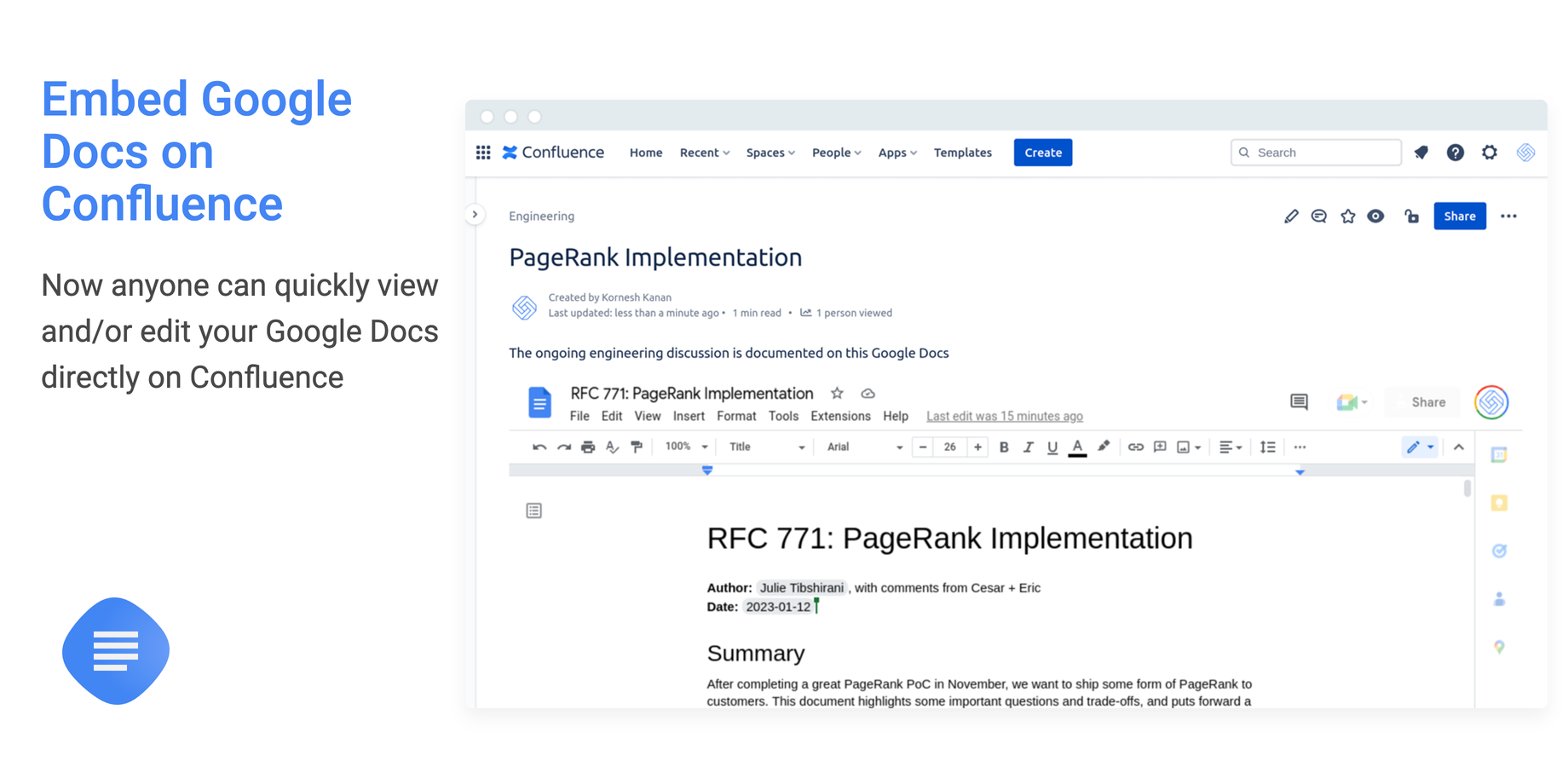
Task: Open the File menu in Docs
Action: (x=579, y=417)
